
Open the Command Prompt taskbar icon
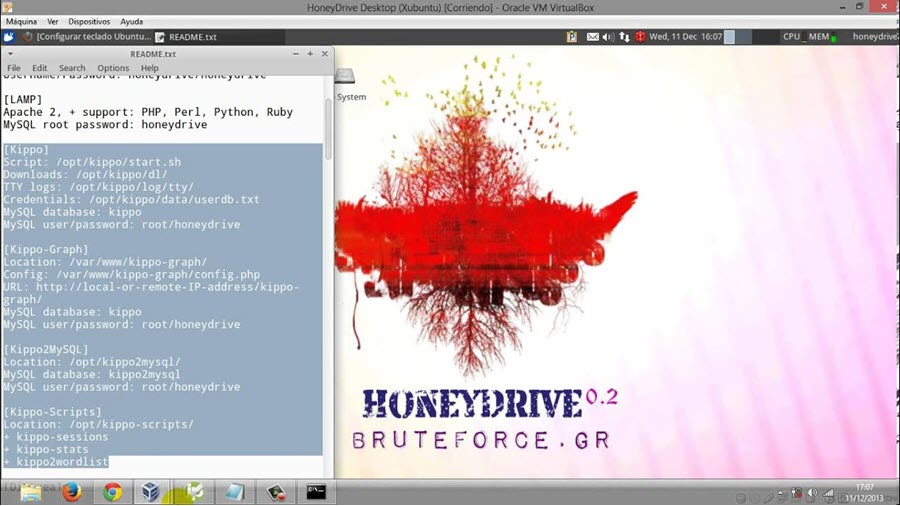(316, 492)
